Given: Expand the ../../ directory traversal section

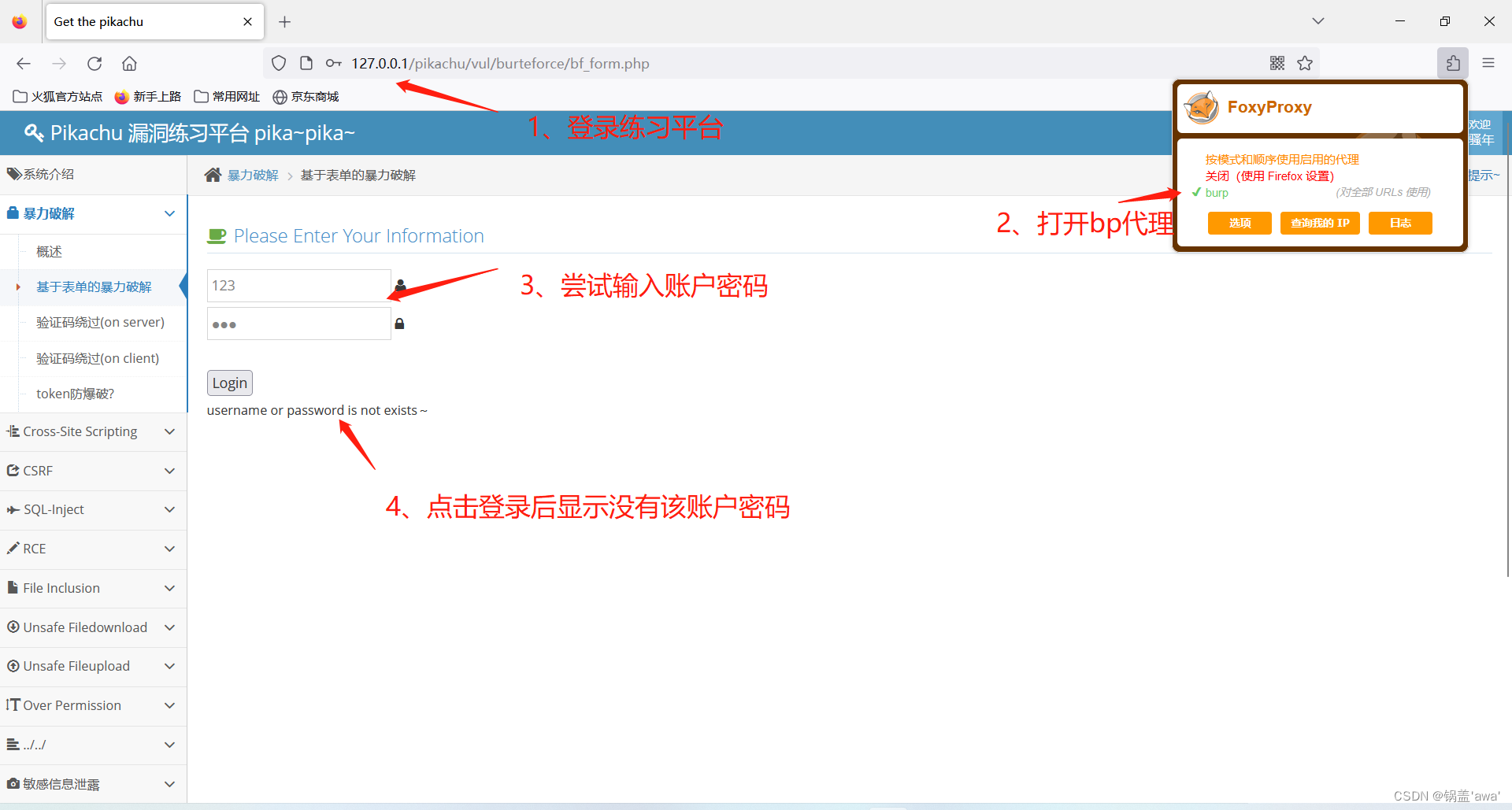Looking at the screenshot, I should [93, 745].
